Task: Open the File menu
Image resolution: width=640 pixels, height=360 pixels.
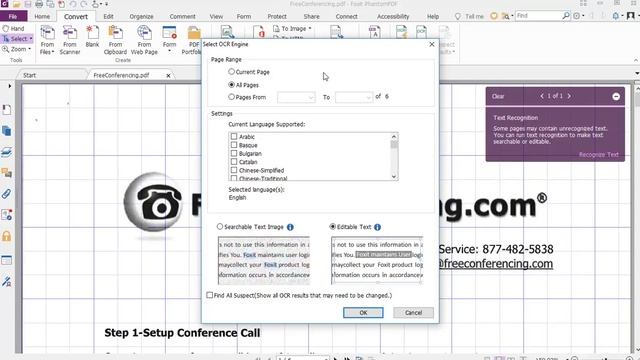Action: [x=13, y=16]
